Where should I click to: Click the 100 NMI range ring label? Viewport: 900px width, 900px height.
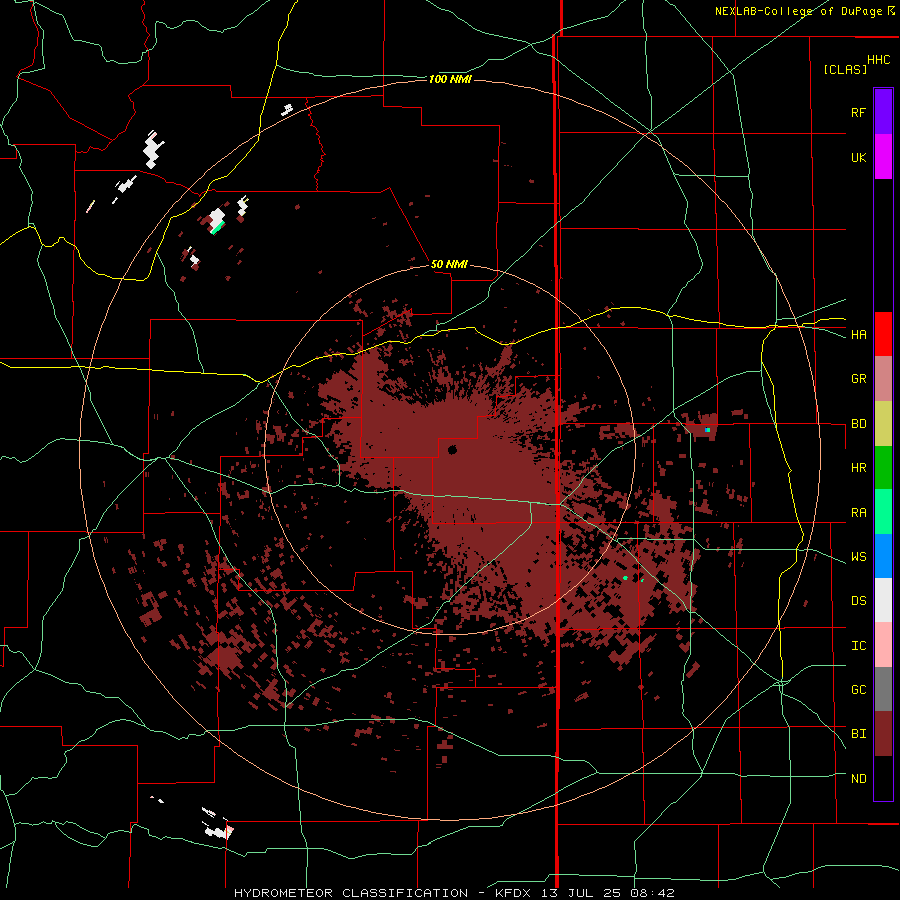[450, 79]
